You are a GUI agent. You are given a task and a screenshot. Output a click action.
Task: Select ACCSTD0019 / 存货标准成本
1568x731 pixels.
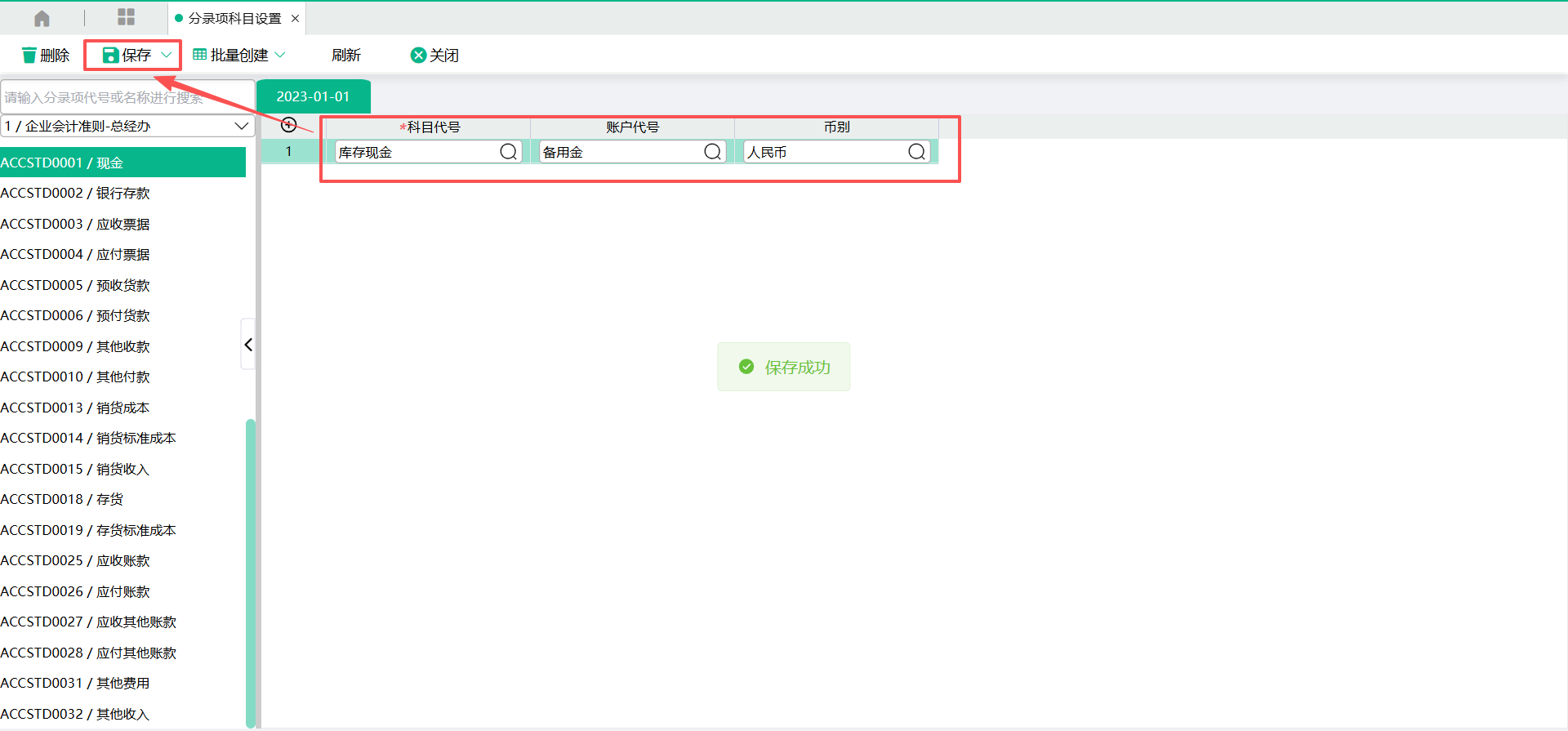(122, 530)
